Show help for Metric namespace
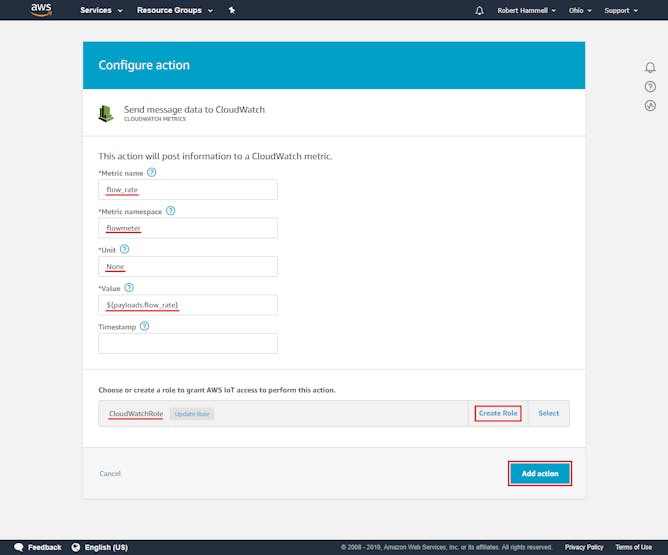Screen dimensions: 668x555 (x=170, y=211)
